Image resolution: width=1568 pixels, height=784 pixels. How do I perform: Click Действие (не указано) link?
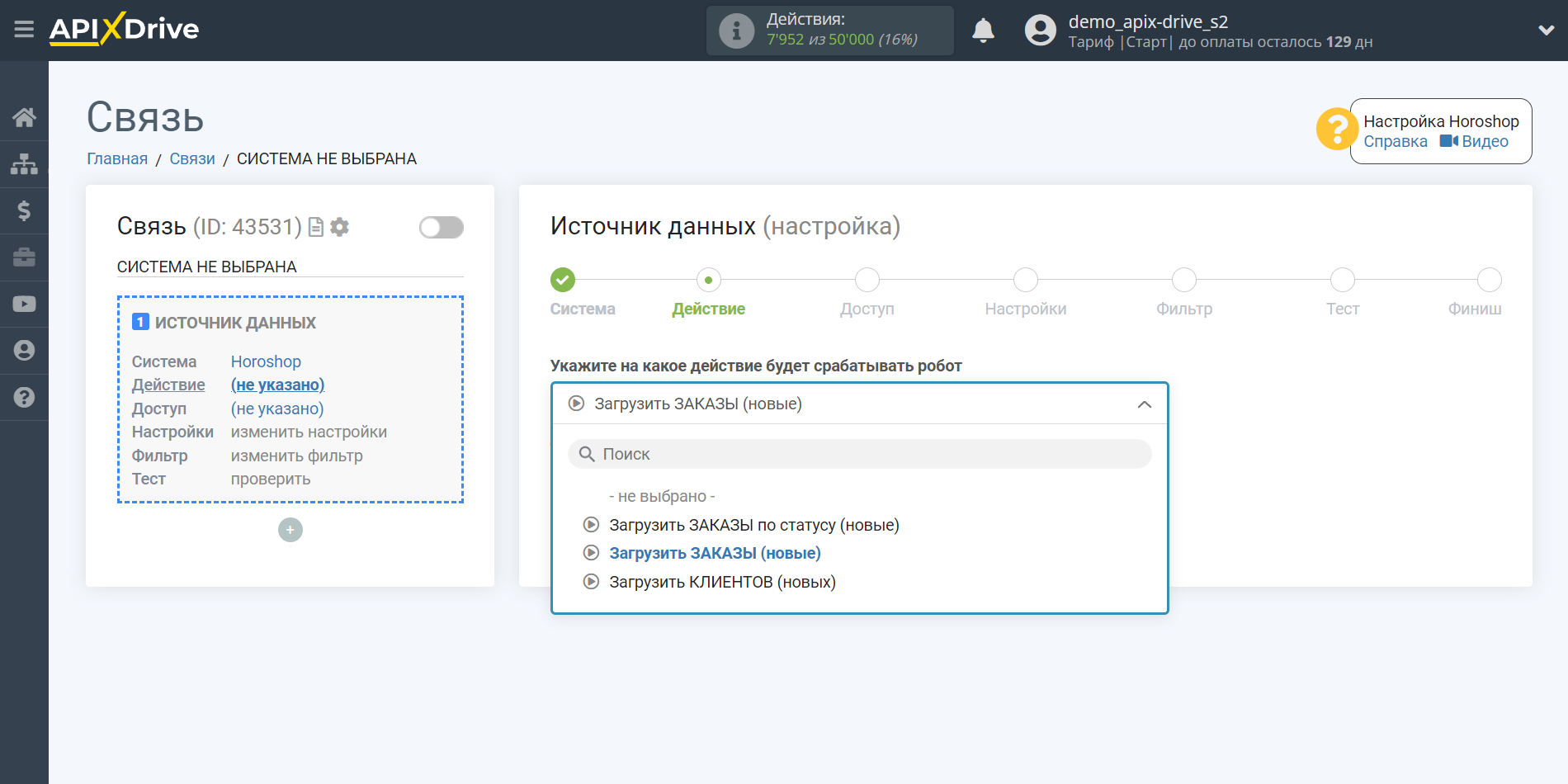point(277,385)
